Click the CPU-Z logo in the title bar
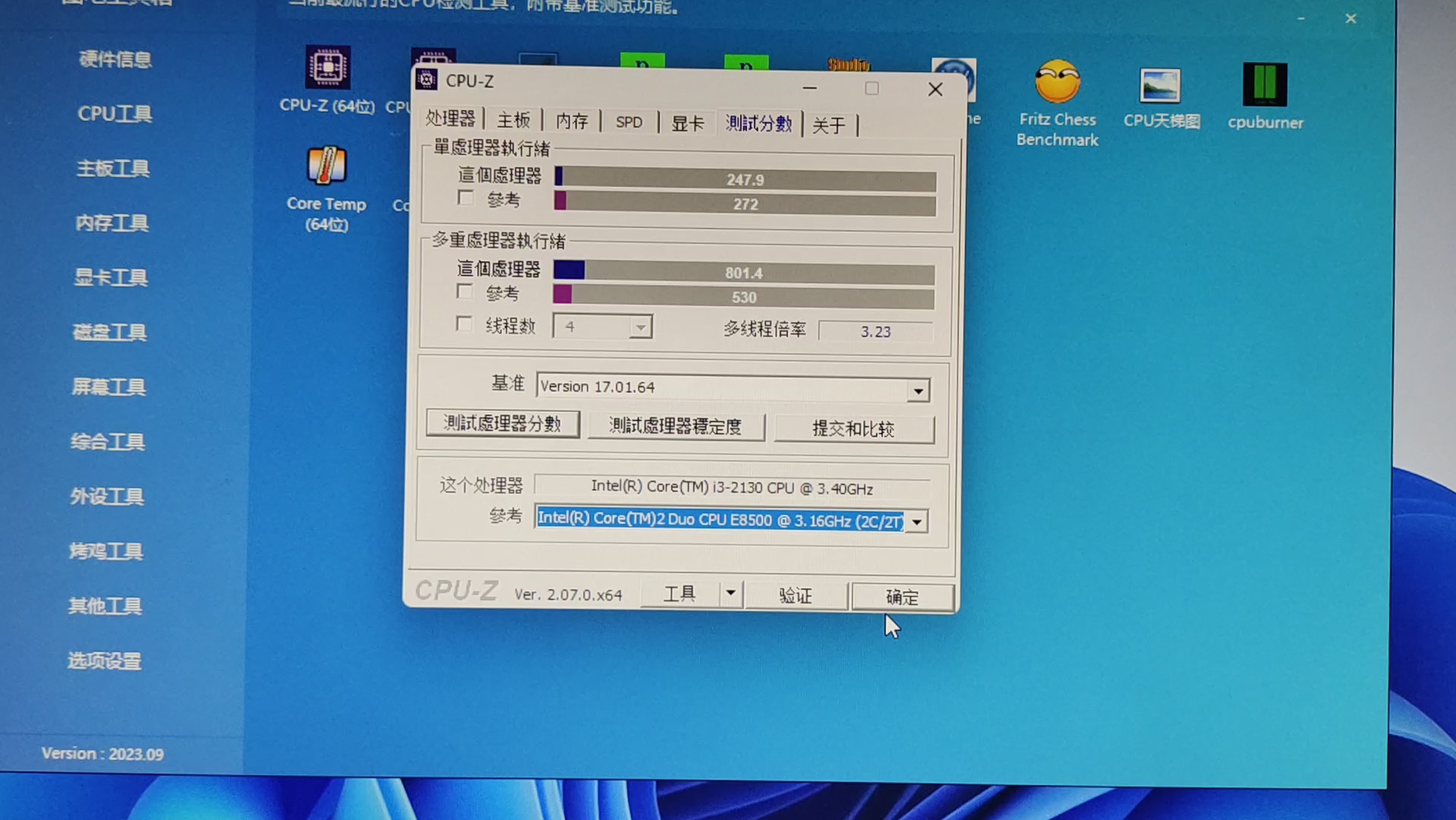Image resolution: width=1456 pixels, height=820 pixels. point(427,80)
